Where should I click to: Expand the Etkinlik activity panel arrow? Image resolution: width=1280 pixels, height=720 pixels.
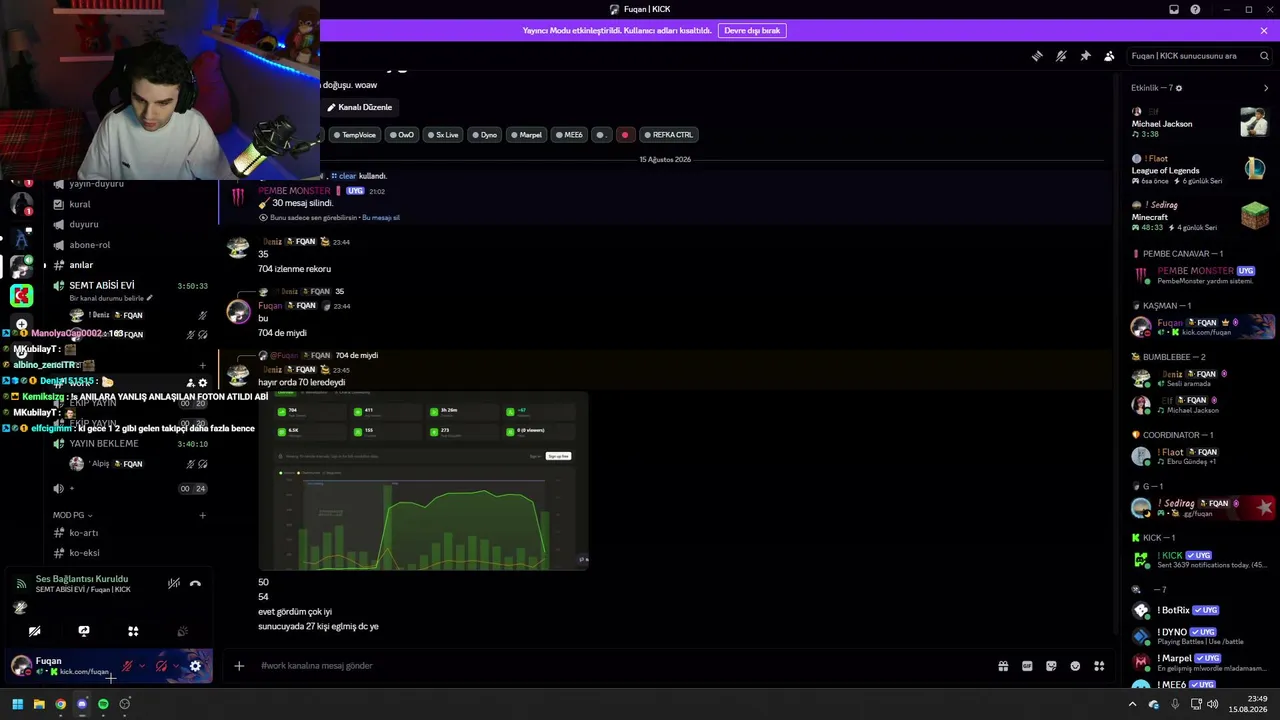click(x=1266, y=88)
